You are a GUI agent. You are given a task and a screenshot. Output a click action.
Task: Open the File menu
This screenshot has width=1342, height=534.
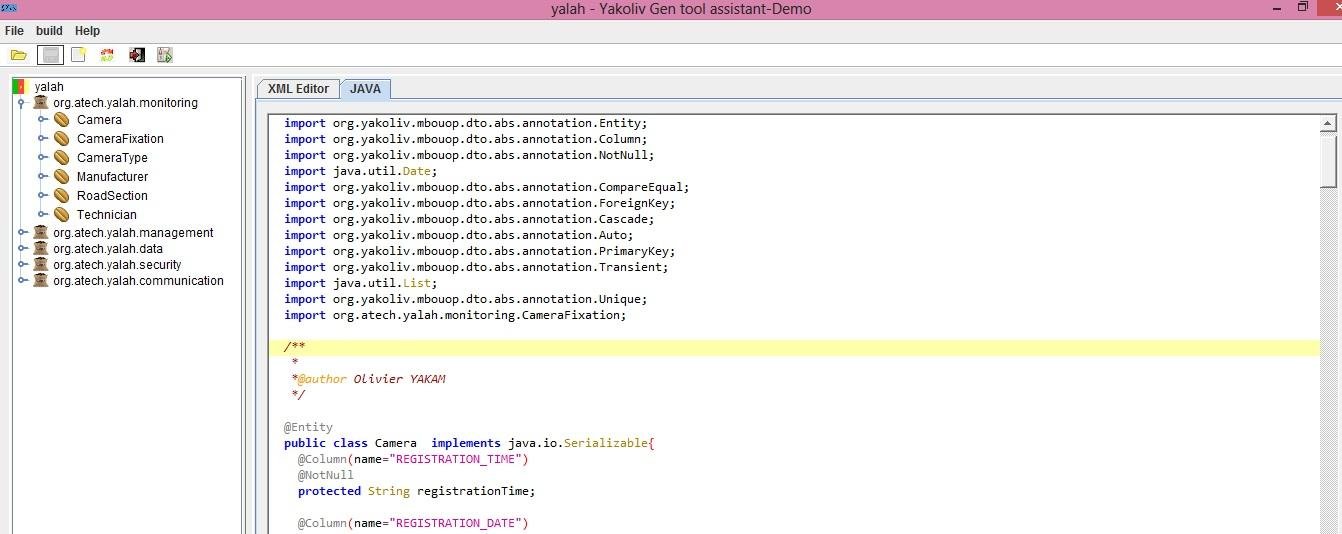(14, 31)
